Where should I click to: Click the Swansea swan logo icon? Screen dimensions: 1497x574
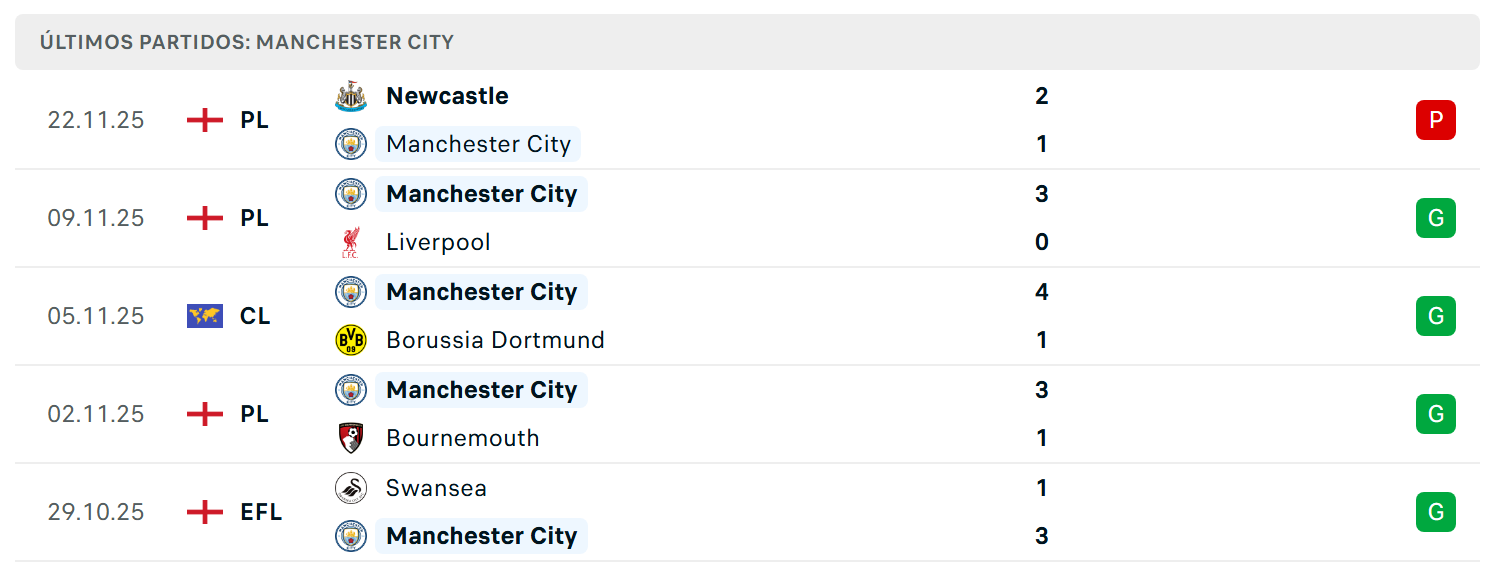(x=351, y=488)
